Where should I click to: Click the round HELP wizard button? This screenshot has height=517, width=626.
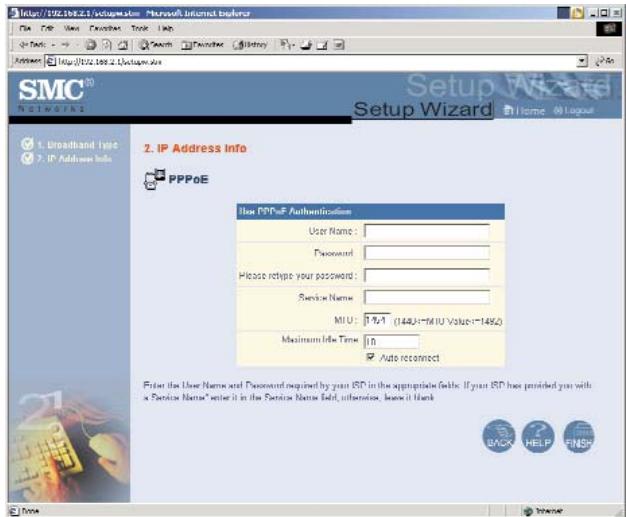pos(538,436)
